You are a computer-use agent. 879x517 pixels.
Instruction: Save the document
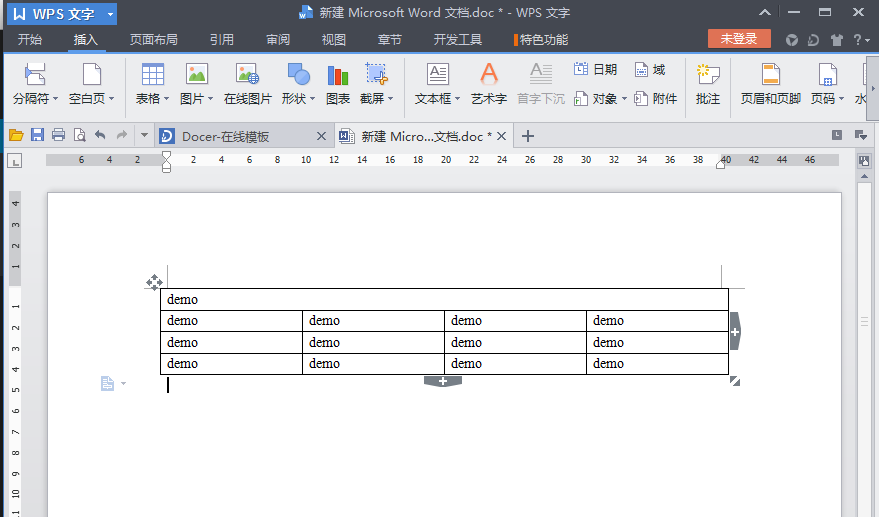tap(38, 135)
